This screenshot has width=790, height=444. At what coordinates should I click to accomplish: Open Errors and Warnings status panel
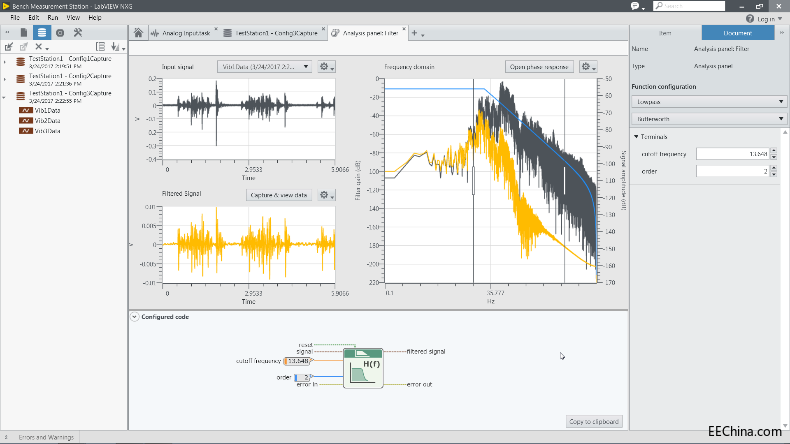(46, 437)
